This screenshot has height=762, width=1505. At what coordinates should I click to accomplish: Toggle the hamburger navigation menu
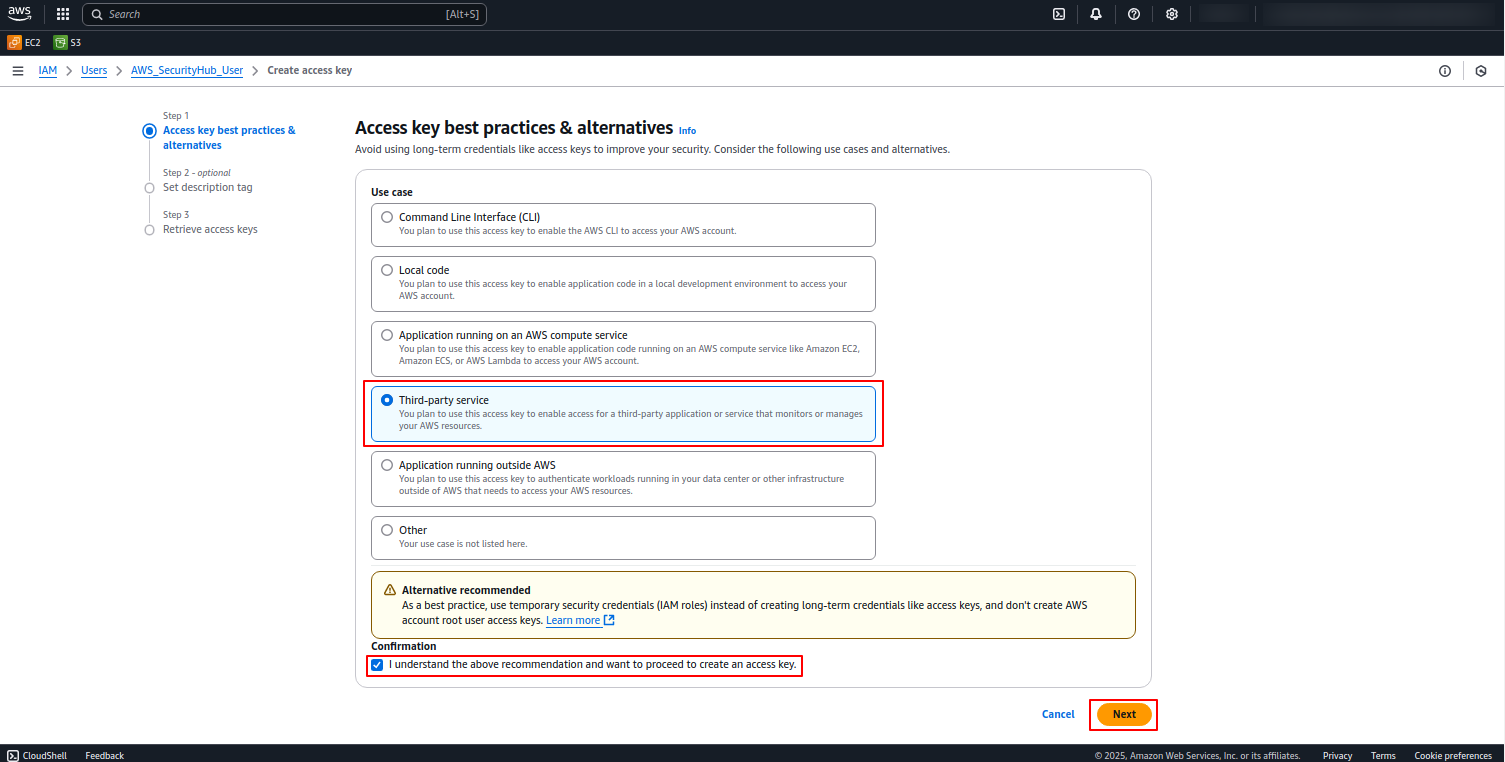18,71
